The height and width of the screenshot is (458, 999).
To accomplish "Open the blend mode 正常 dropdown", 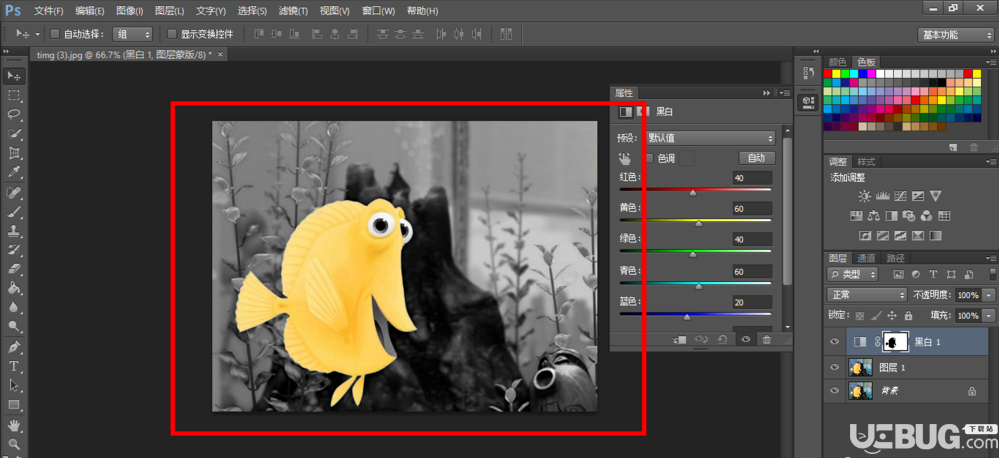I will tap(866, 295).
